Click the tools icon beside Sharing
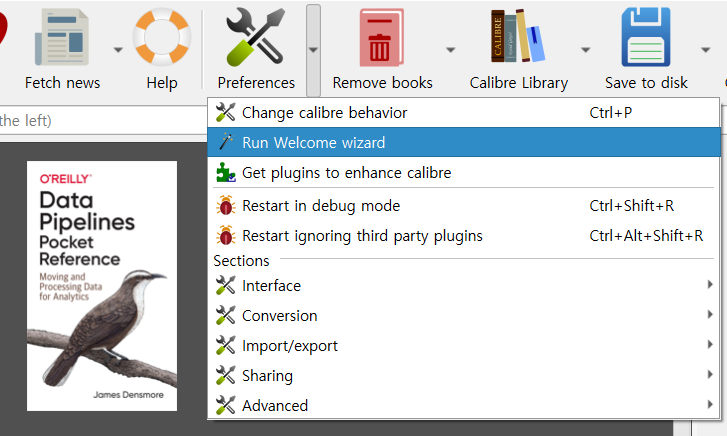 point(226,375)
